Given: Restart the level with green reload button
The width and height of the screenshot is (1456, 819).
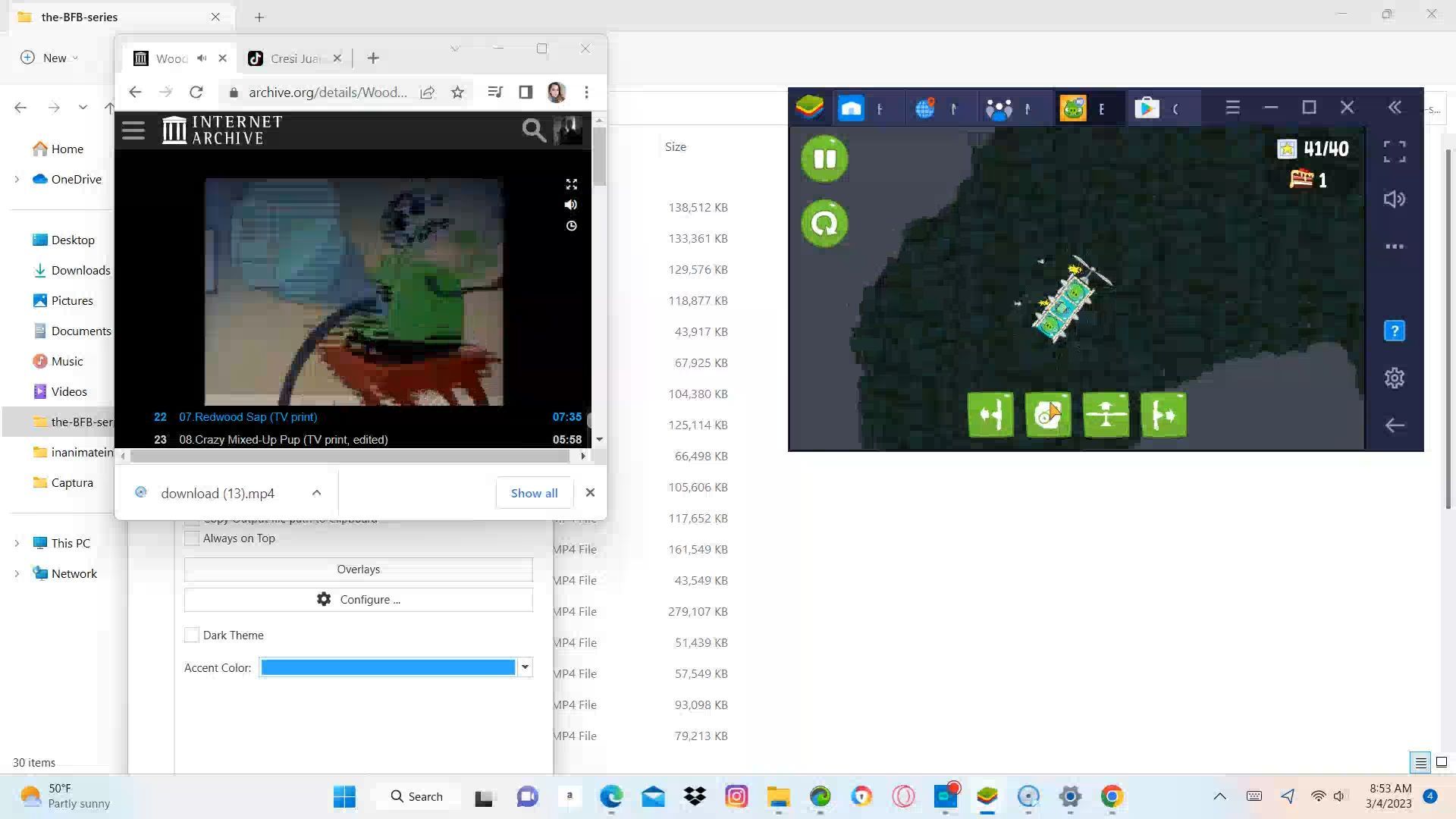Looking at the screenshot, I should 824,224.
